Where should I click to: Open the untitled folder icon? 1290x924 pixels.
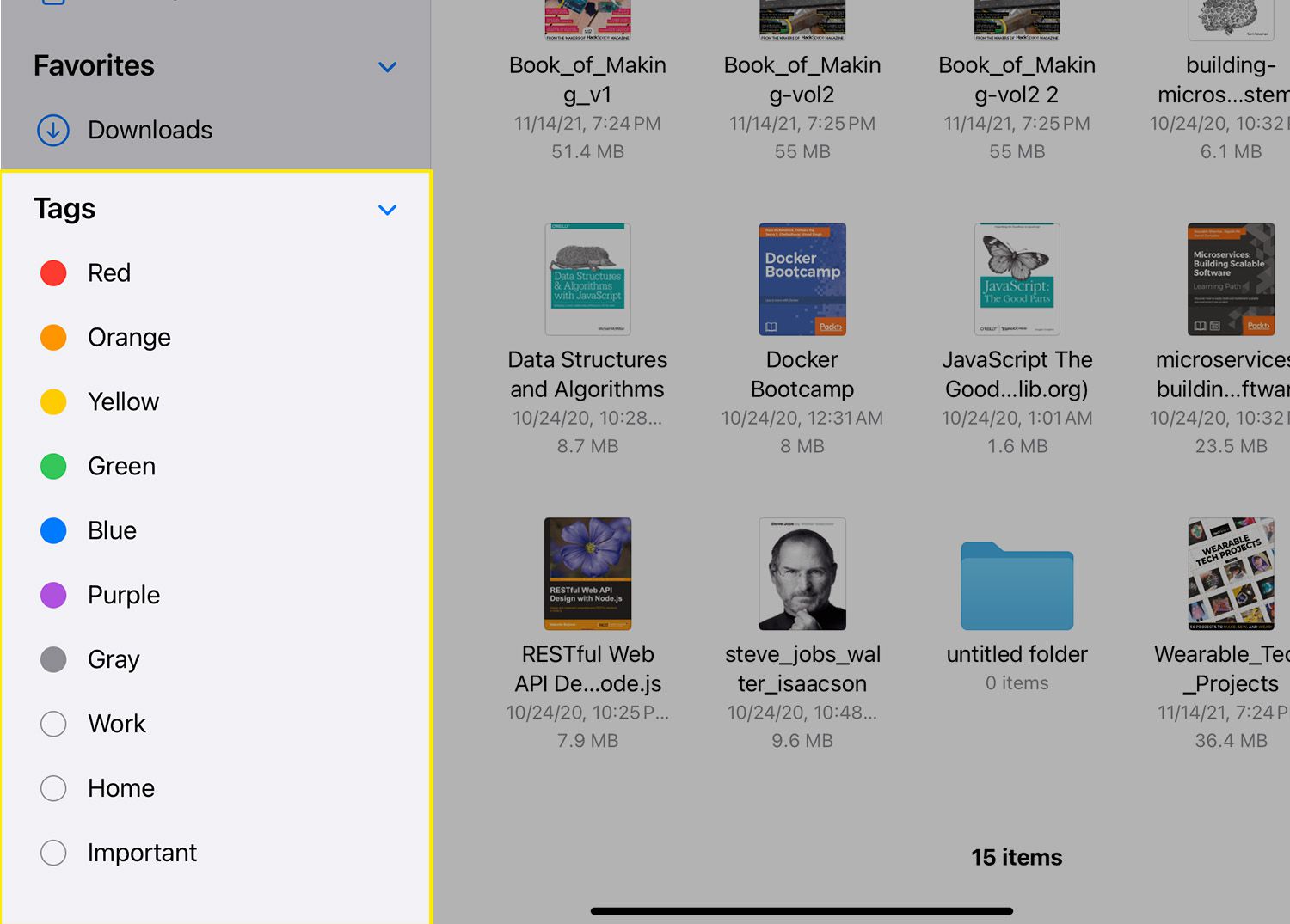(x=1017, y=586)
